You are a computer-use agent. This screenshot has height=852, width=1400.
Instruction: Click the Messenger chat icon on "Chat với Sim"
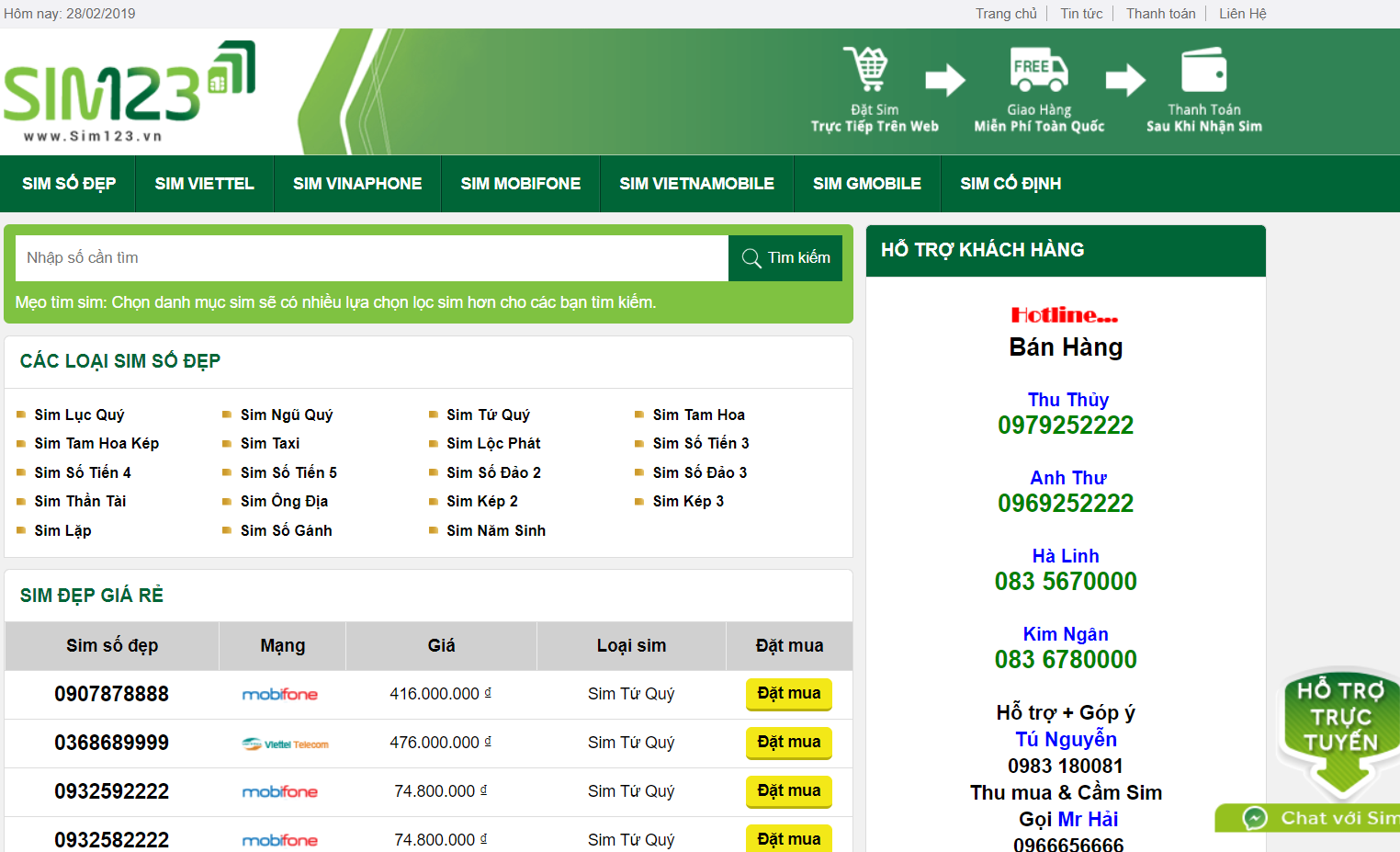pyautogui.click(x=1255, y=818)
